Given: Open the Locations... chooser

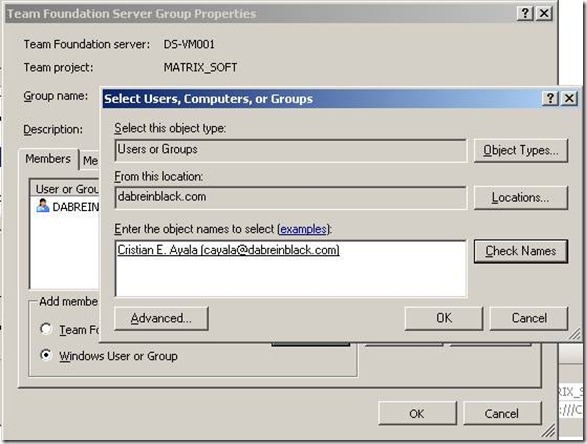Looking at the screenshot, I should click(x=521, y=197).
